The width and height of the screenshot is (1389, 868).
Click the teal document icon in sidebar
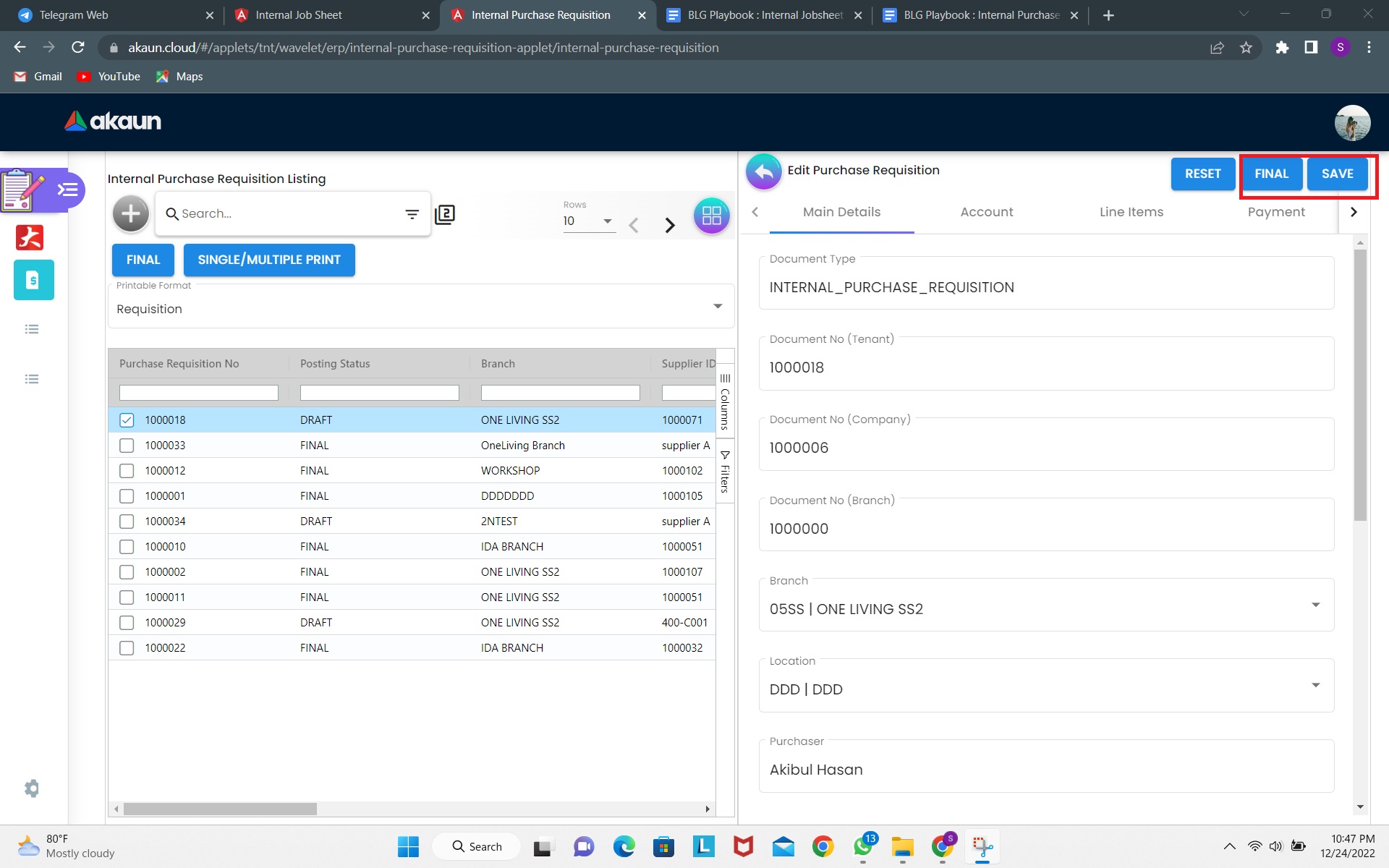(x=33, y=280)
